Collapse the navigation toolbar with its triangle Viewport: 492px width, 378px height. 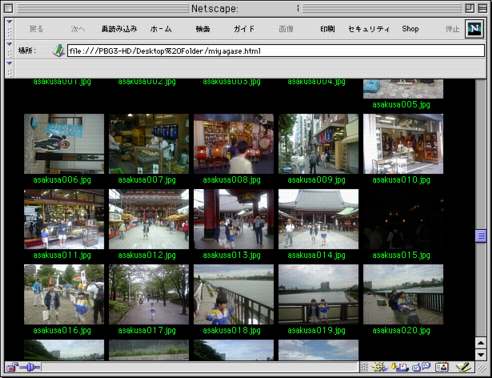click(x=9, y=22)
